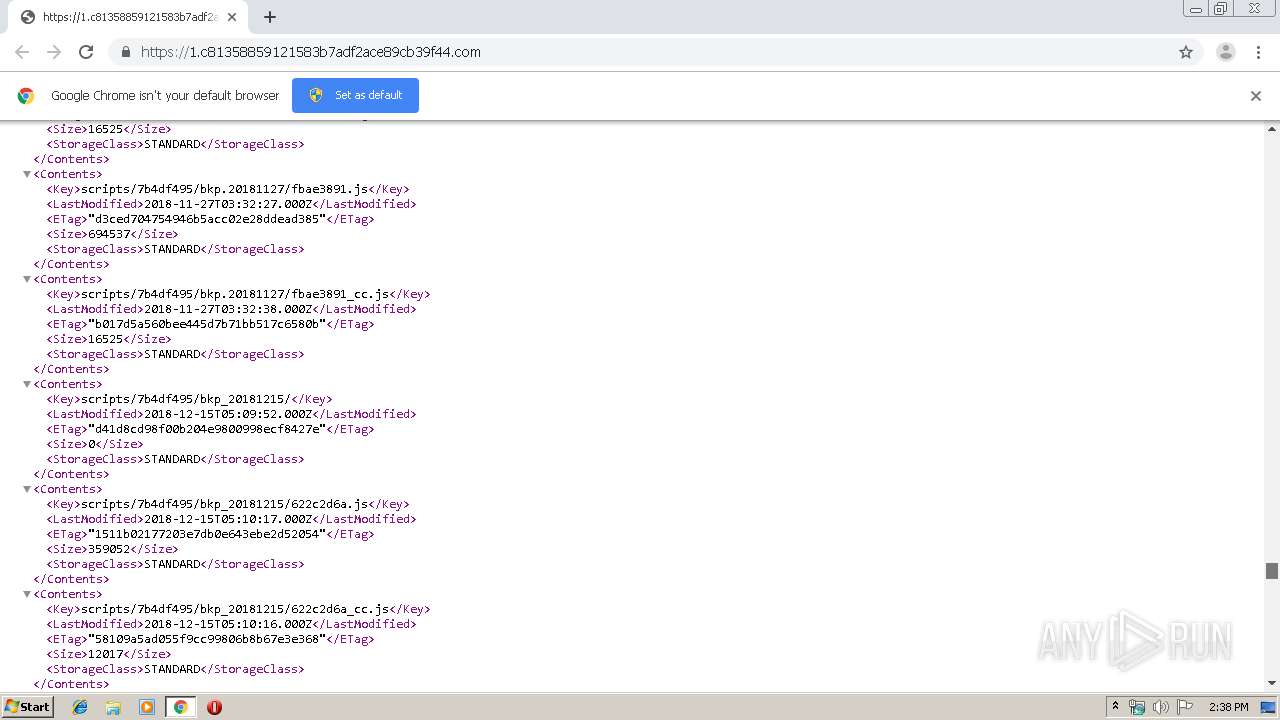Select LastModified value 2018-11-27T03:32:38.000Z

click(230, 309)
